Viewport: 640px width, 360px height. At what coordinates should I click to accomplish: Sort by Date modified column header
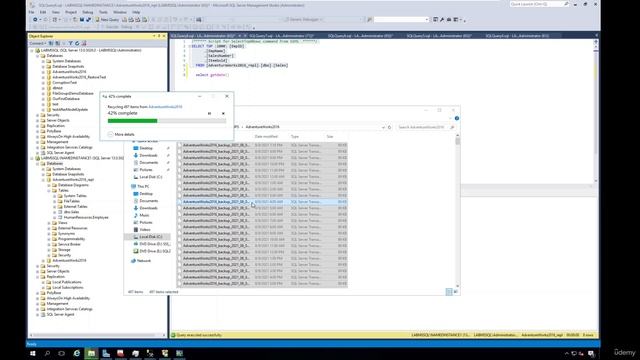266,137
